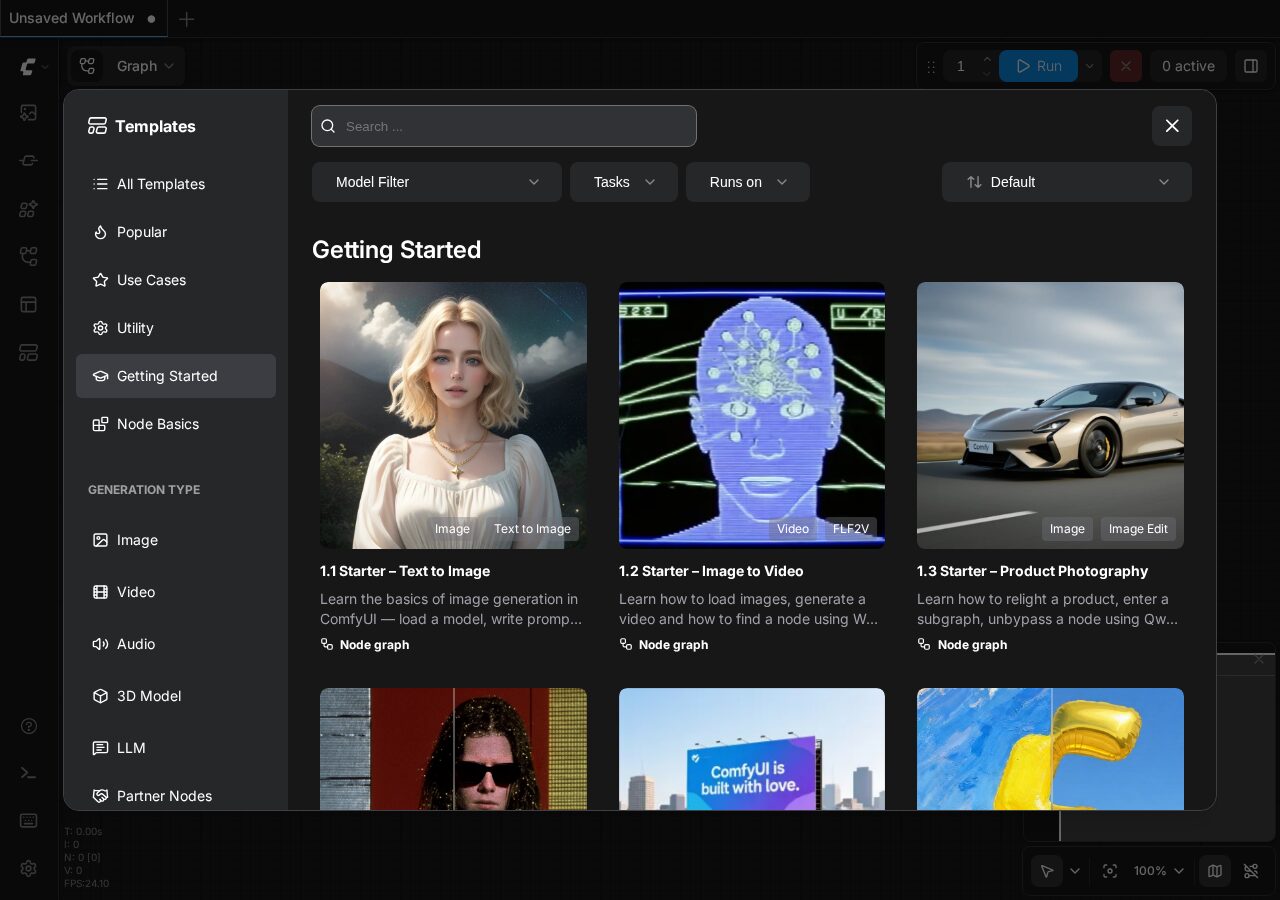Select All Templates in the sidebar

pyautogui.click(x=176, y=184)
